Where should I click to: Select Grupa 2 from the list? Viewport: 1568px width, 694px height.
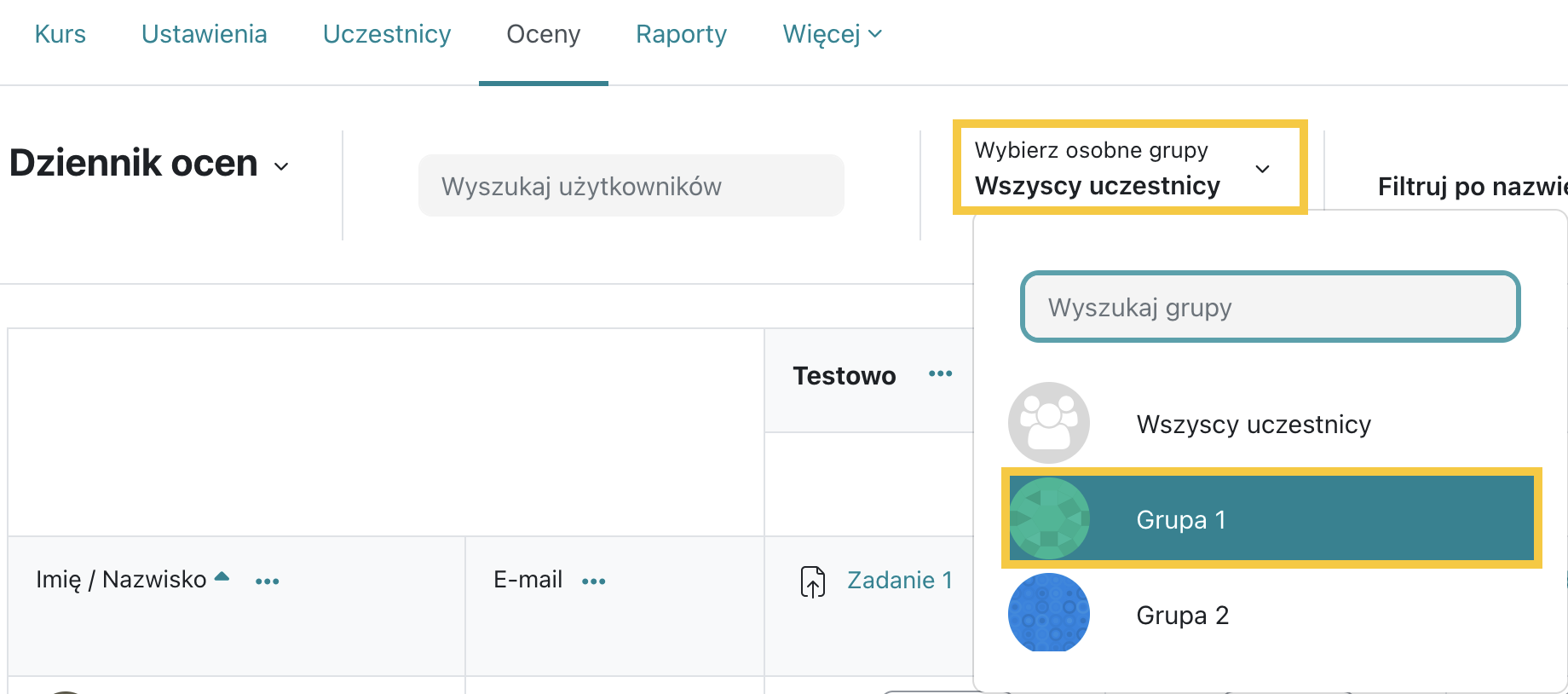click(x=1270, y=615)
